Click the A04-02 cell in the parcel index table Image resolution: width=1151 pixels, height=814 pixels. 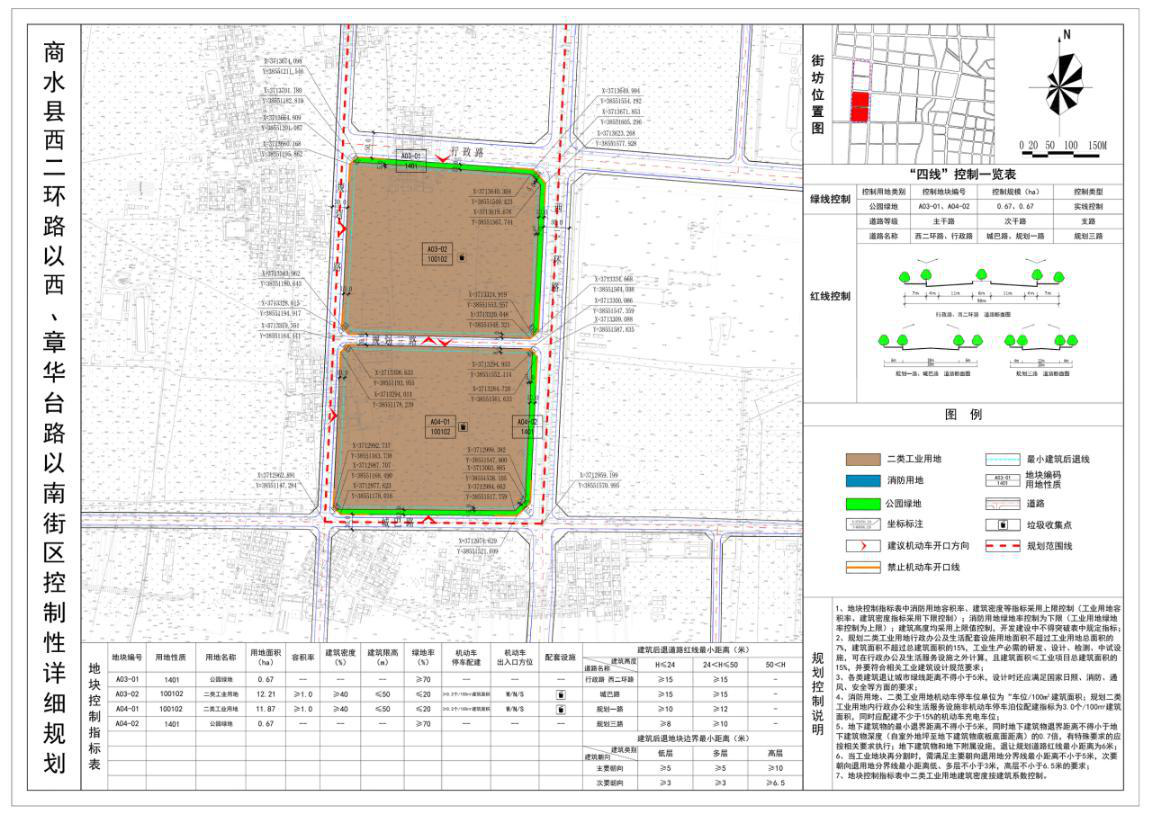click(x=127, y=724)
